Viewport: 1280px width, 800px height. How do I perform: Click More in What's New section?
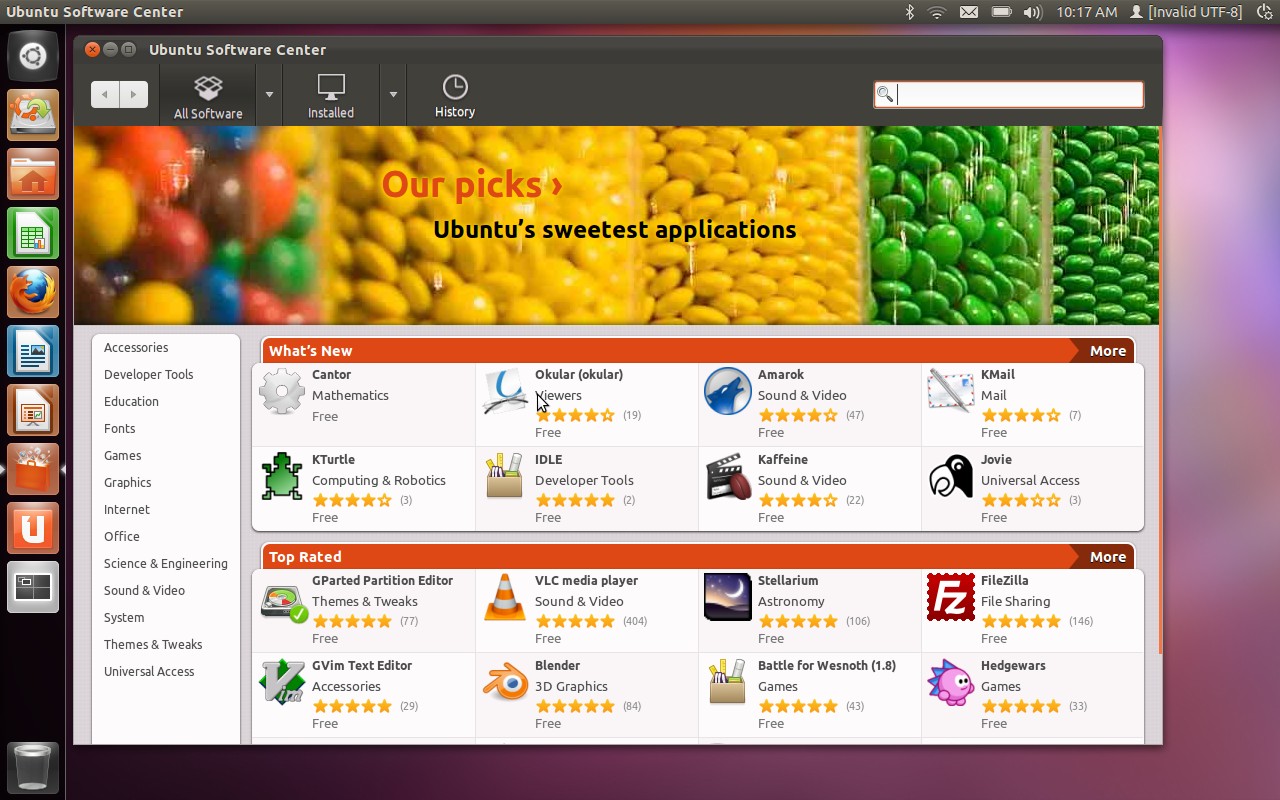click(x=1107, y=351)
